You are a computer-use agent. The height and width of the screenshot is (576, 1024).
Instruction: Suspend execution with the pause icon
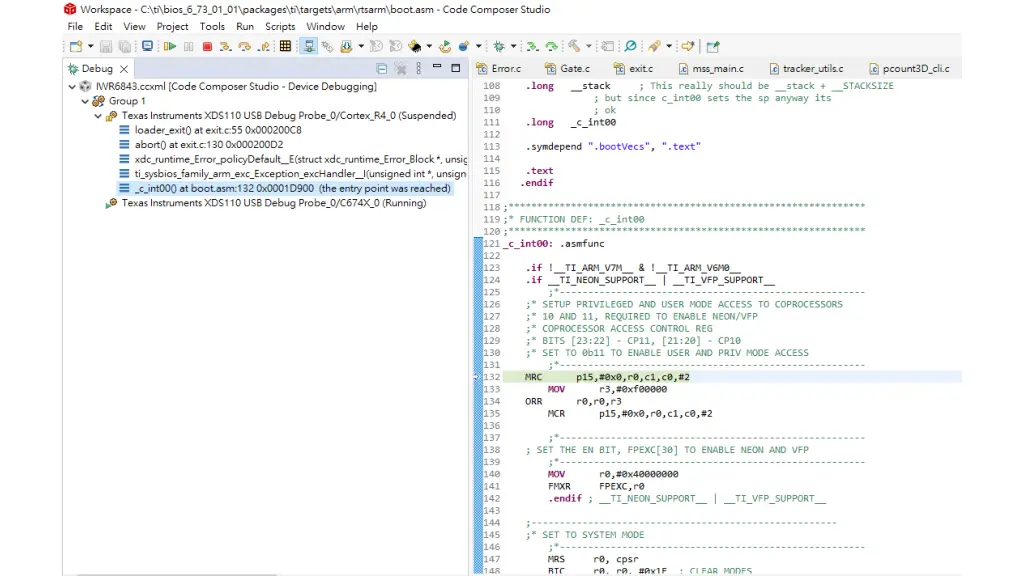click(189, 46)
